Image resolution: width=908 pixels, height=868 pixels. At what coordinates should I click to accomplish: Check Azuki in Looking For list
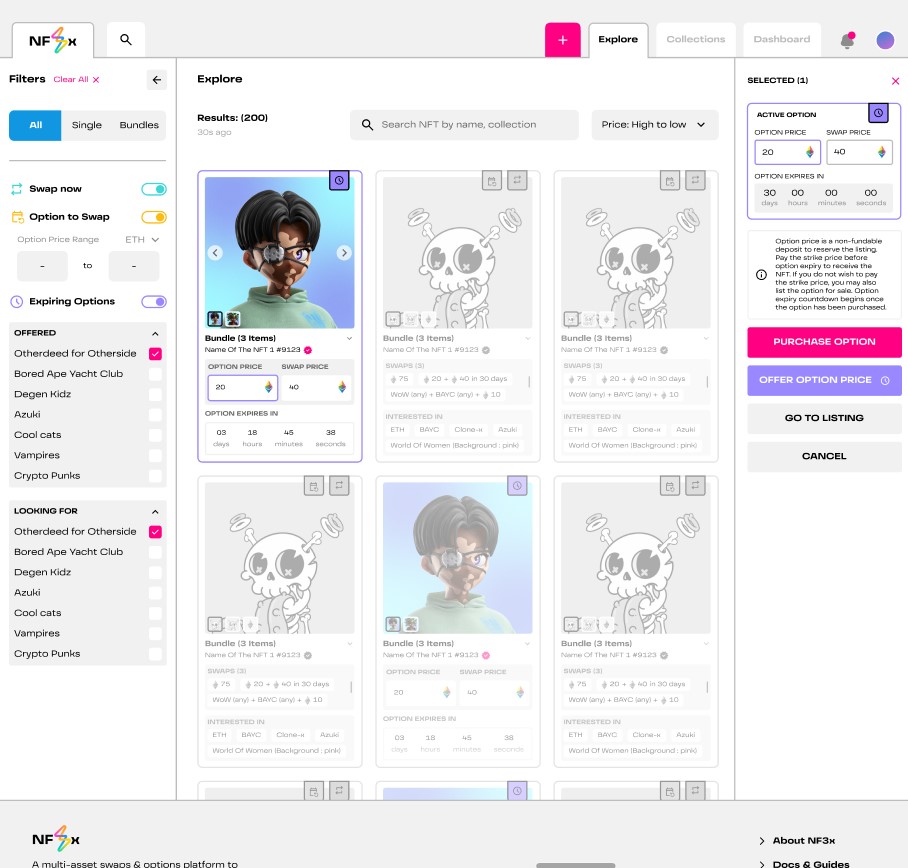(x=155, y=593)
